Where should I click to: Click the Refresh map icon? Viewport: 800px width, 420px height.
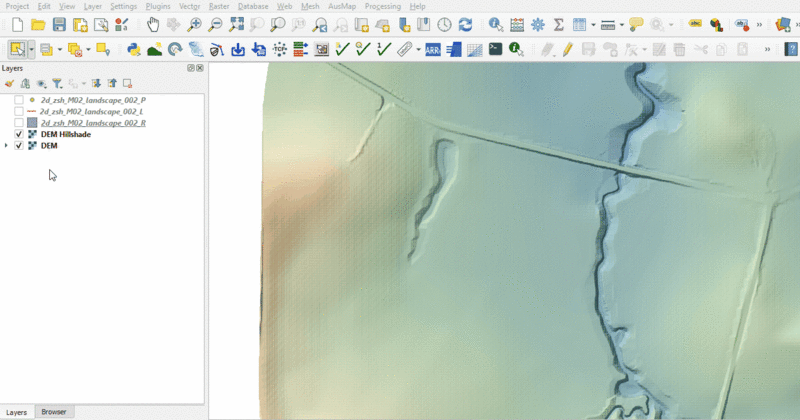point(465,25)
